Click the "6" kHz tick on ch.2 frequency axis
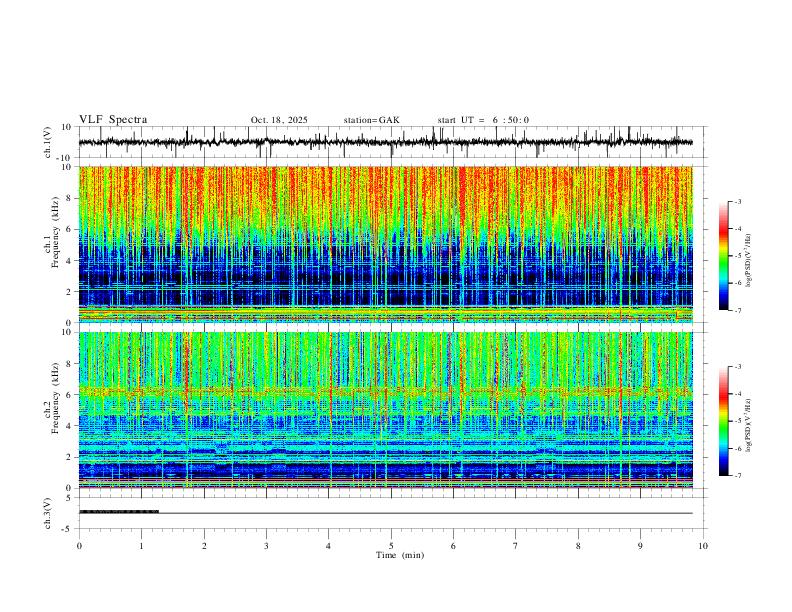792x612 pixels. tap(70, 395)
